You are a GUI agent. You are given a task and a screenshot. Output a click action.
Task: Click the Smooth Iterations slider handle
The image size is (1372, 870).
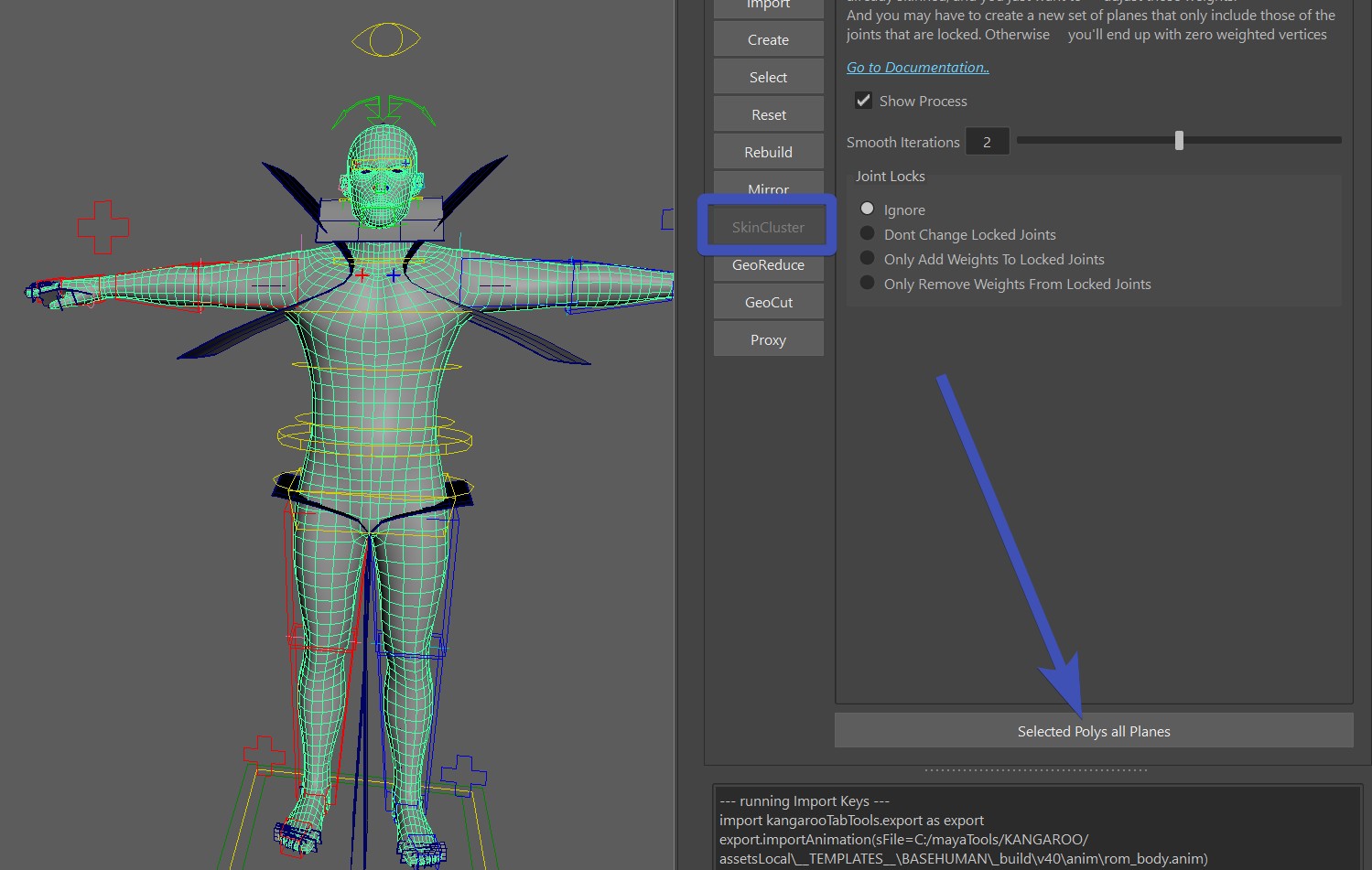point(1179,141)
